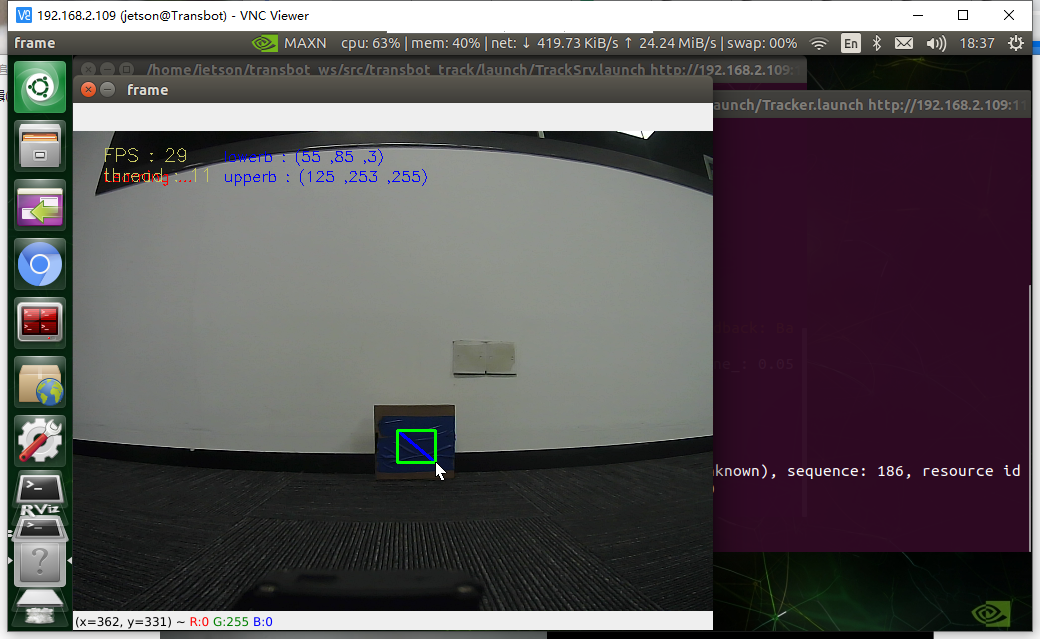The width and height of the screenshot is (1040, 639).
Task: Minimize the frame camera window
Action: pos(107,90)
